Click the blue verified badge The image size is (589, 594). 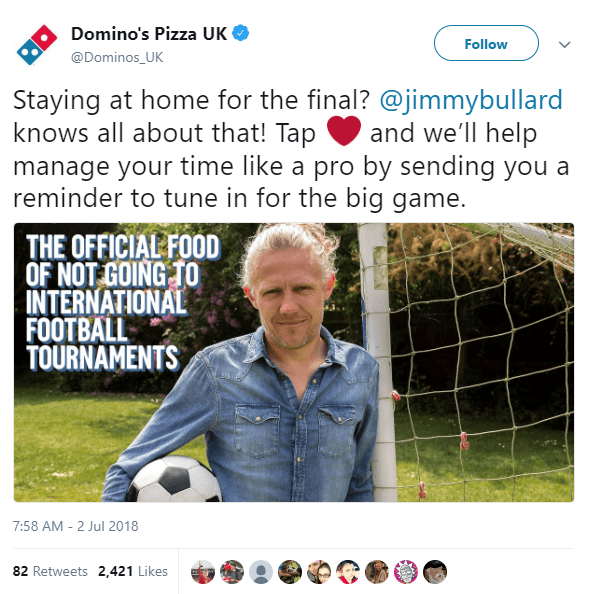click(241, 33)
